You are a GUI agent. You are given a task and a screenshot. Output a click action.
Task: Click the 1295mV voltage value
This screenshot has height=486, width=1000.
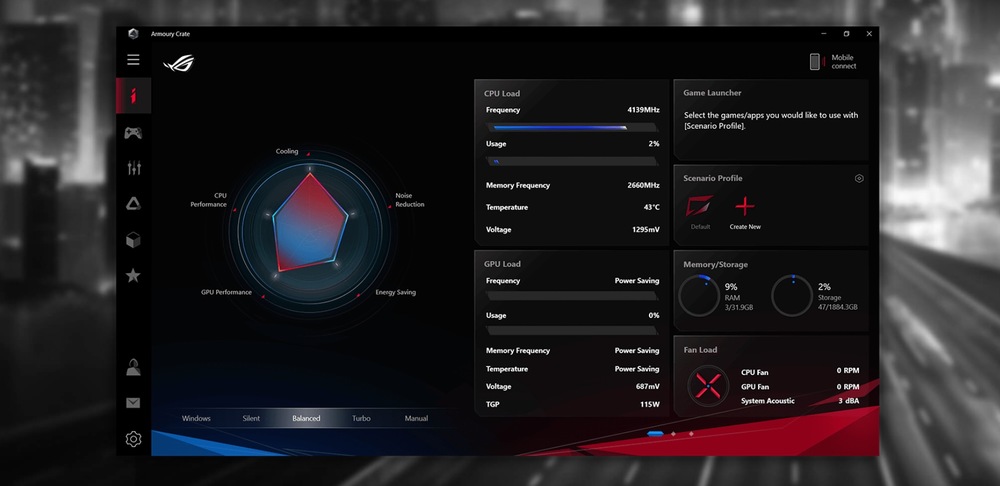pos(645,230)
